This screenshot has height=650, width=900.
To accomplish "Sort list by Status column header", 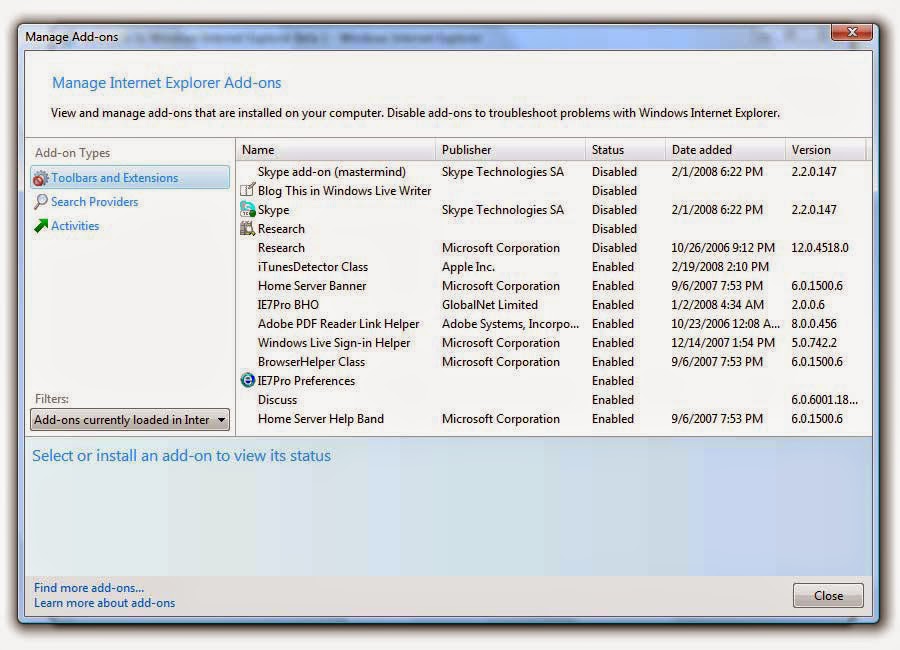I will [x=626, y=150].
